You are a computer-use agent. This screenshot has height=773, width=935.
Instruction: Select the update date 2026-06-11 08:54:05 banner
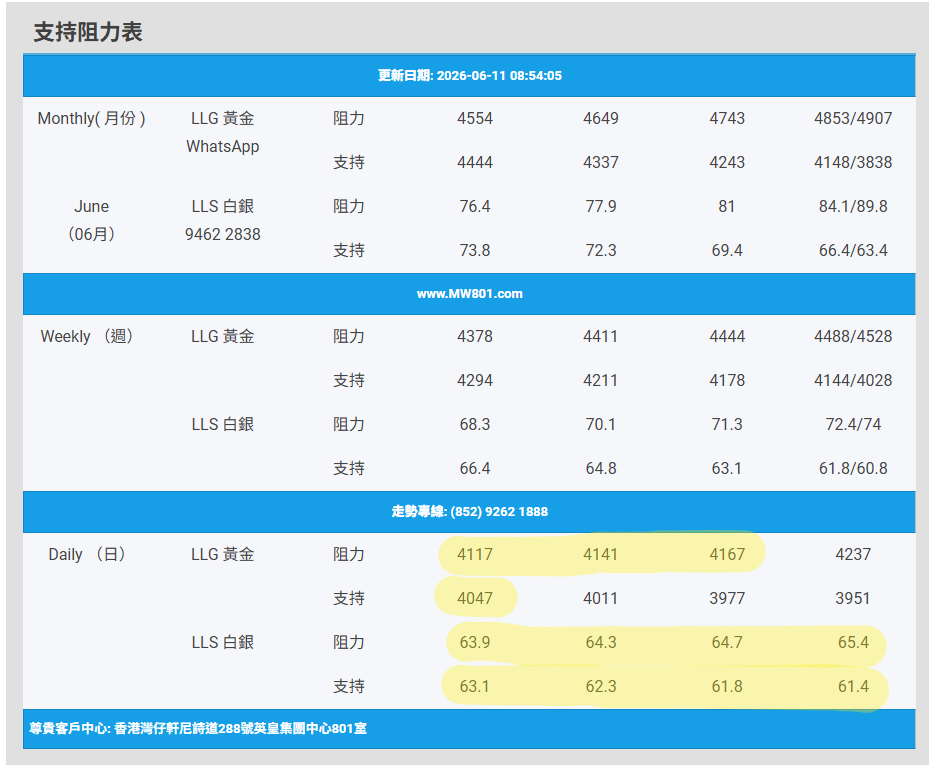pos(469,76)
